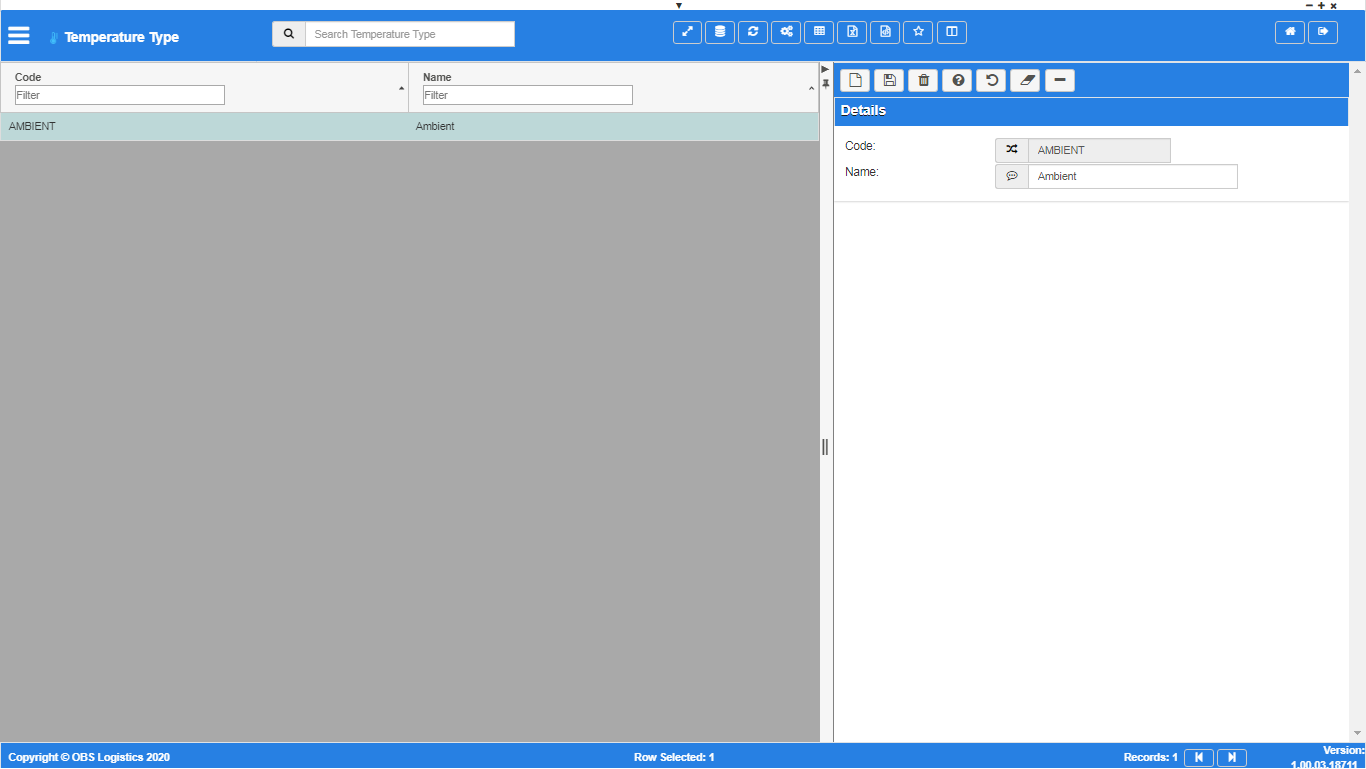
Task: Click the comment icon beside Name field
Action: 1012,176
